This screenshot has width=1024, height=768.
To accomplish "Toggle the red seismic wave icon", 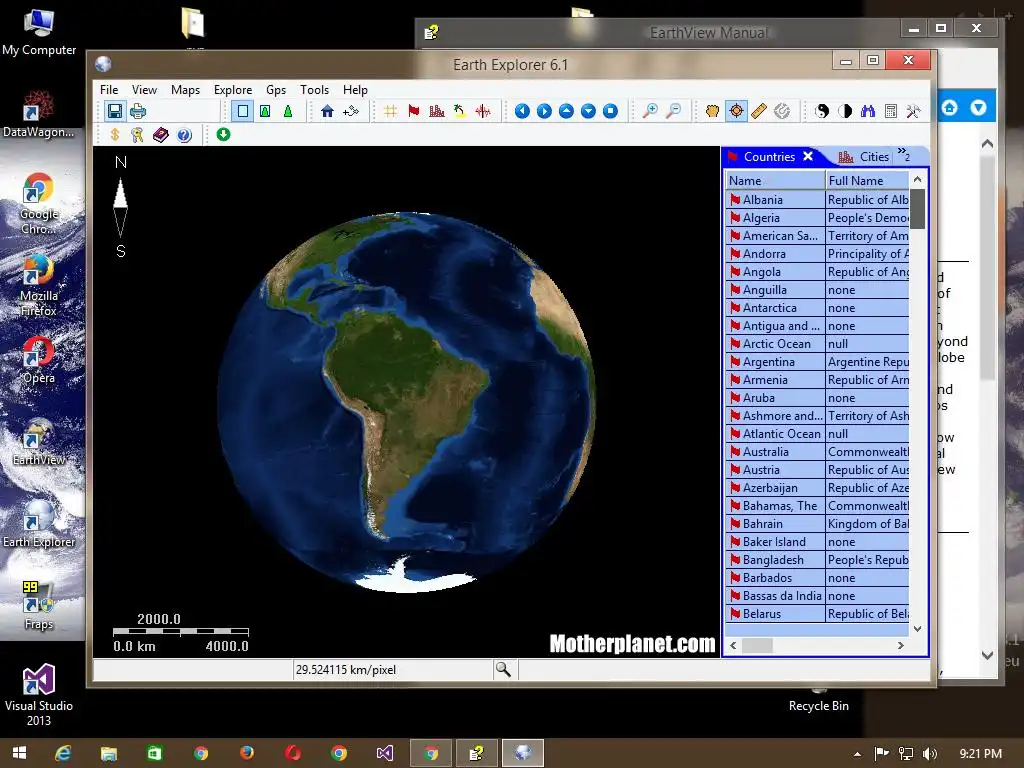I will tap(483, 111).
